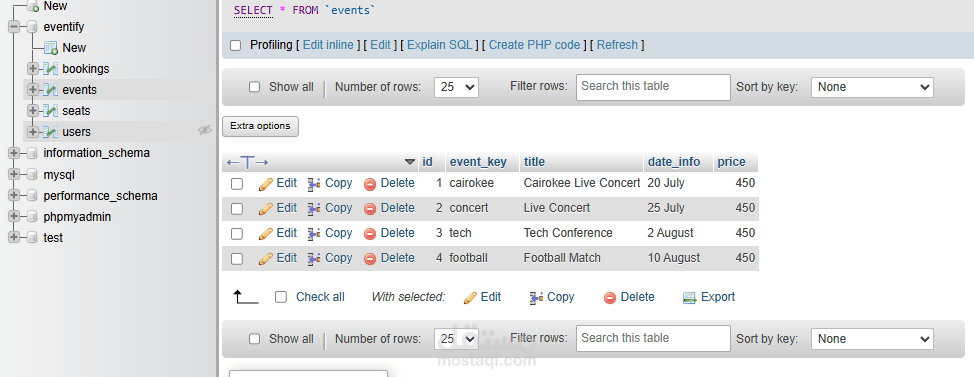This screenshot has width=974, height=377.
Task: Click the Refresh link
Action: tap(617, 45)
